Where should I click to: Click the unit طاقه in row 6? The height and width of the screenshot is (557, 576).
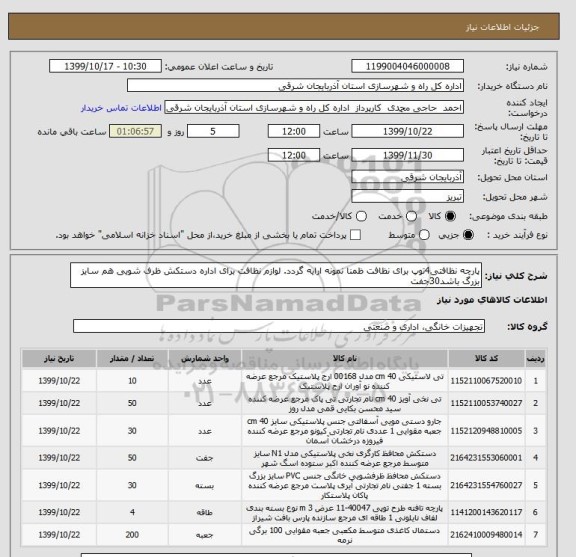click(205, 513)
